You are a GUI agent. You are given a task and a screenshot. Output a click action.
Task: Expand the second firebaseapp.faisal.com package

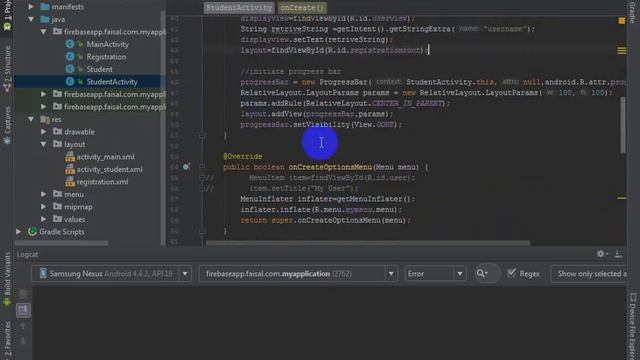pyautogui.click(x=43, y=94)
